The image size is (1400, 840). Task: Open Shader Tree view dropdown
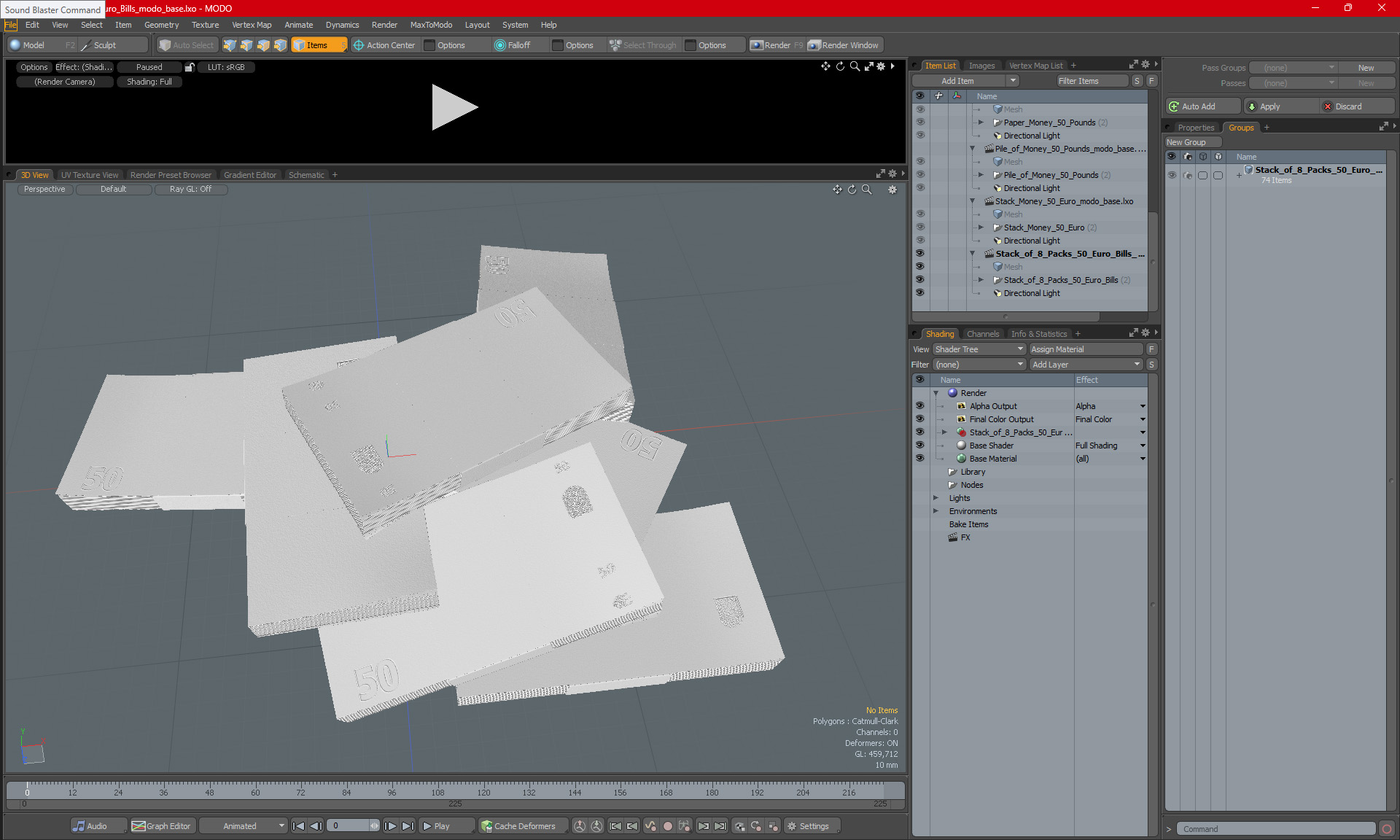coord(979,349)
